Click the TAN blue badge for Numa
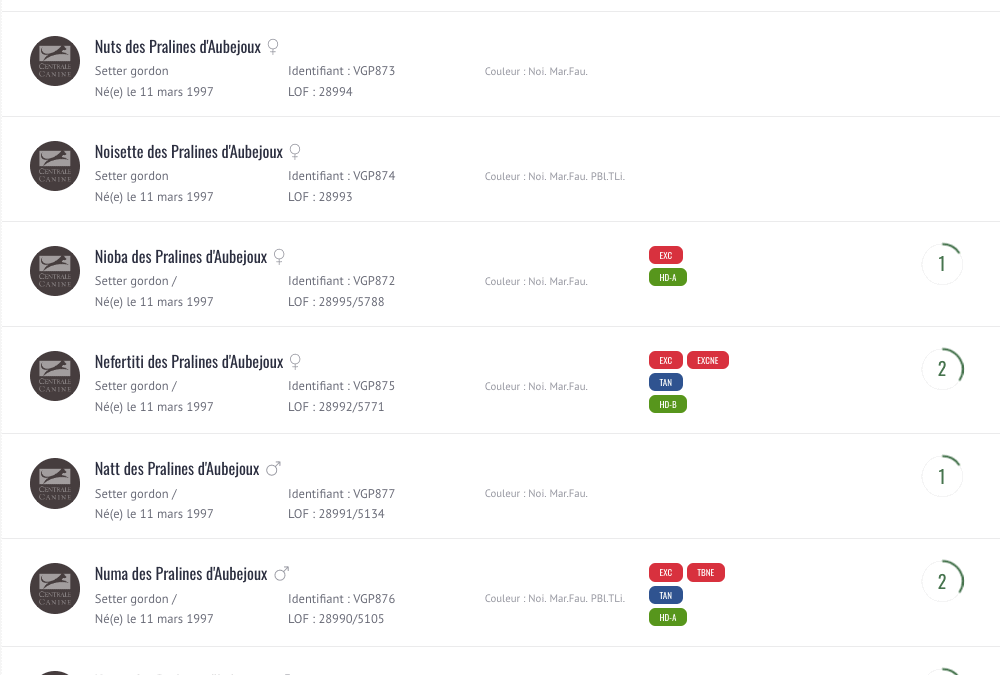 tap(666, 595)
